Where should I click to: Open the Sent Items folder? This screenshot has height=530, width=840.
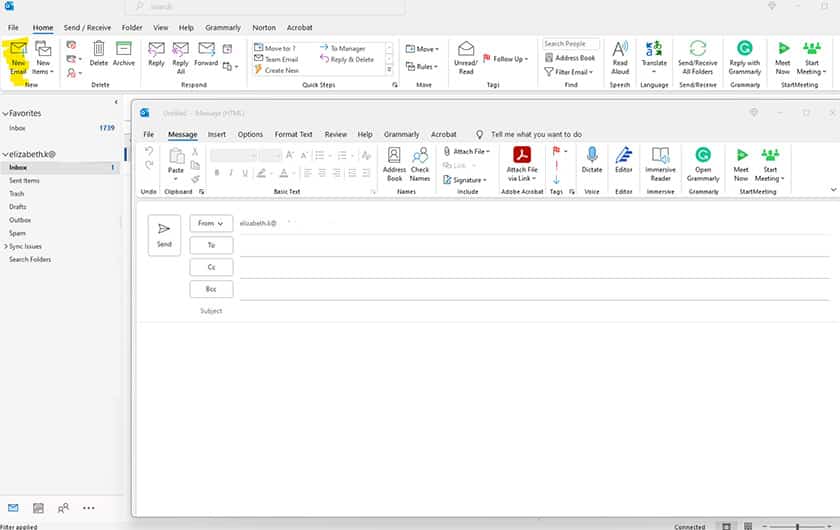click(24, 181)
